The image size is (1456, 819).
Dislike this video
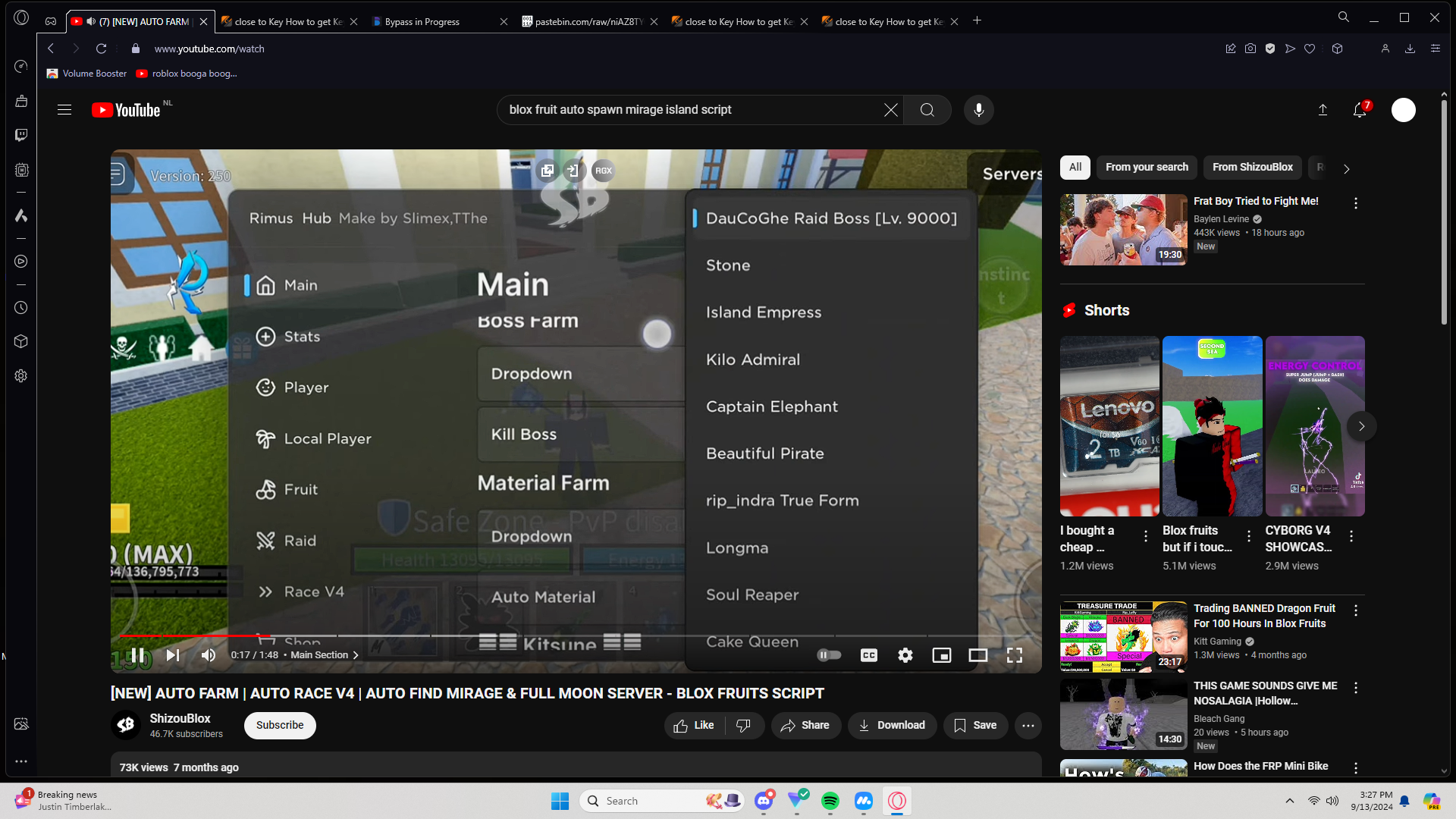point(744,726)
